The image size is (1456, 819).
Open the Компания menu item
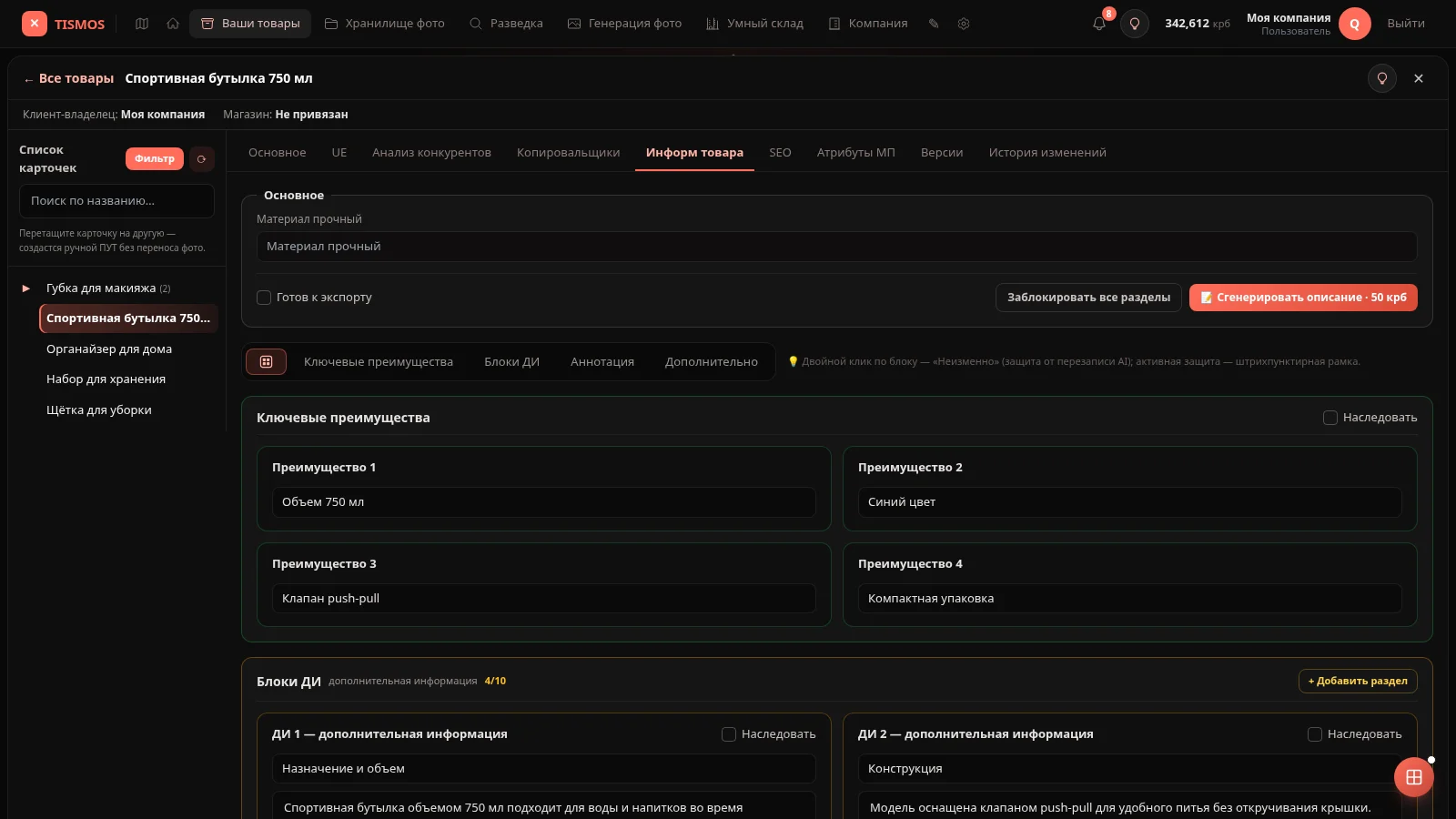coord(868,24)
